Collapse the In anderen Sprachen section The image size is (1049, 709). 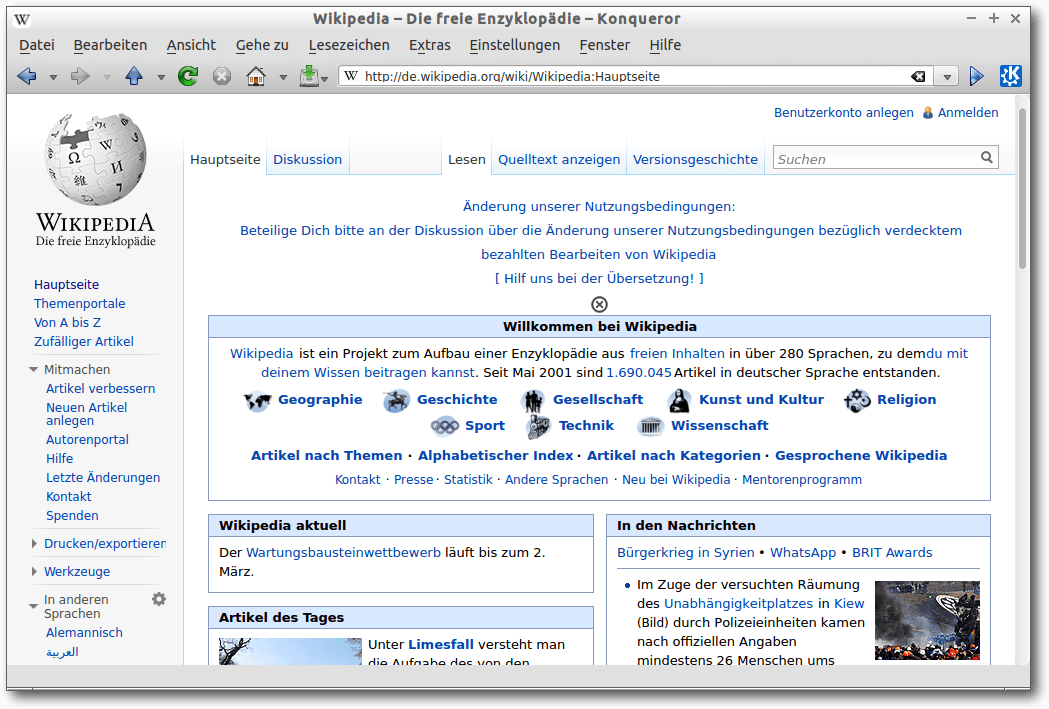pos(33,606)
